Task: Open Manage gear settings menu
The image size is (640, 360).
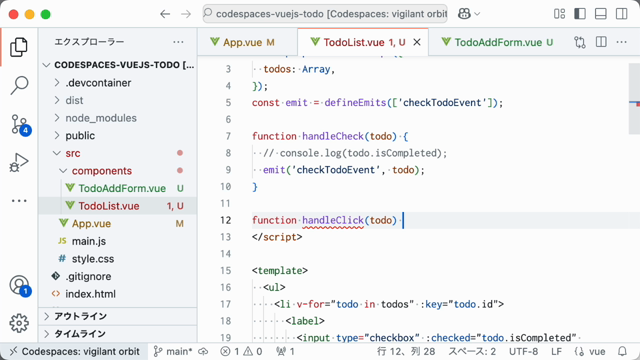Action: [19, 323]
